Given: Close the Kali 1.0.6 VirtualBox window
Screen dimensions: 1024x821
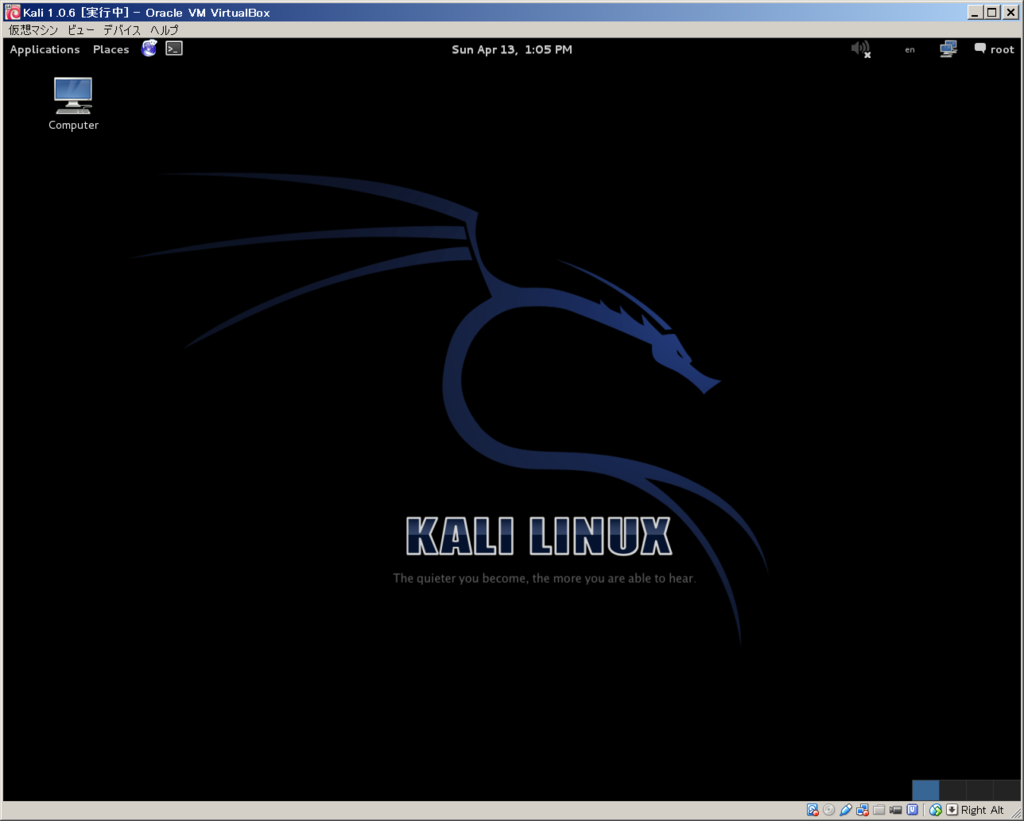Looking at the screenshot, I should (1010, 12).
